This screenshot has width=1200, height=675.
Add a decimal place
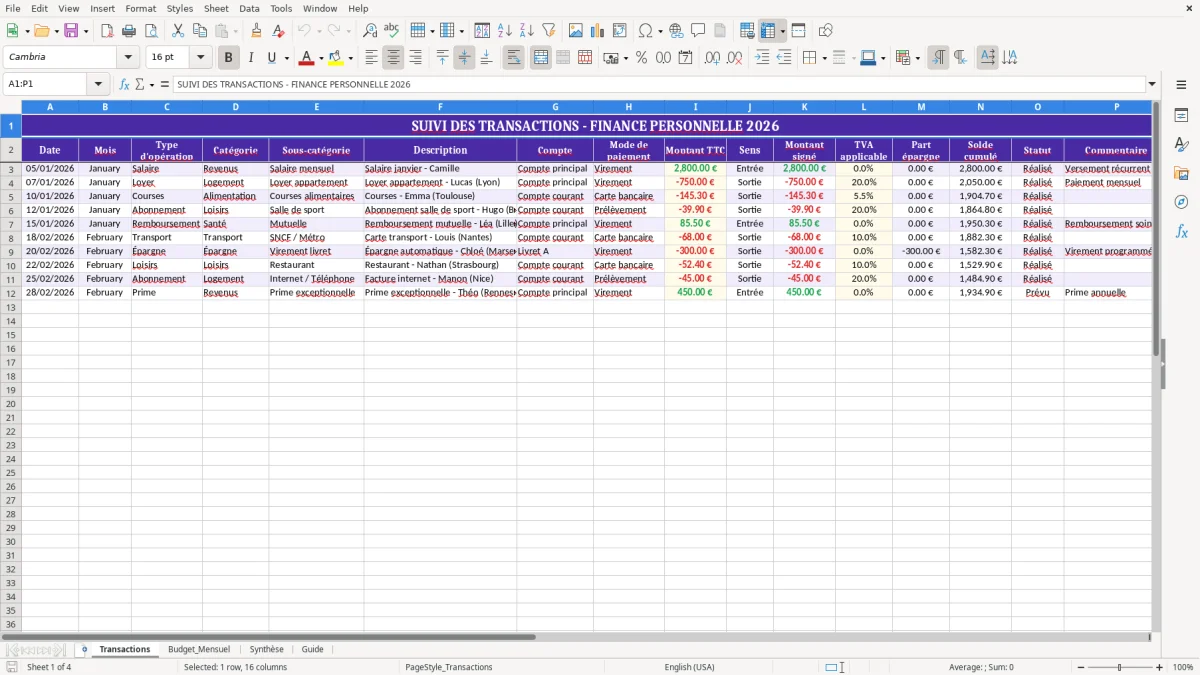pos(713,58)
